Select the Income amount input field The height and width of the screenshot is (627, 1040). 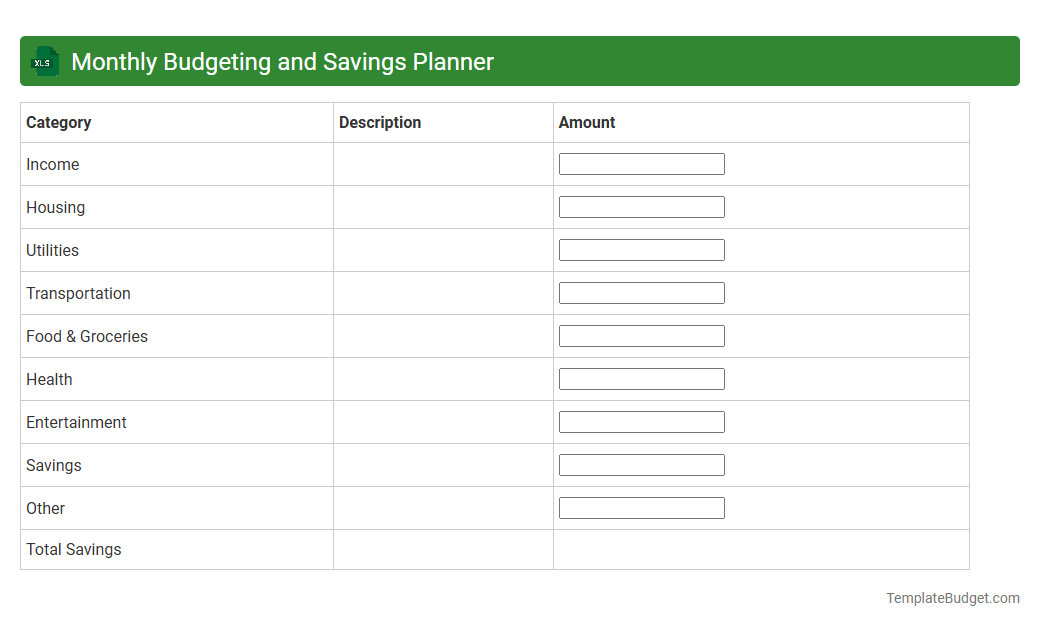click(641, 163)
